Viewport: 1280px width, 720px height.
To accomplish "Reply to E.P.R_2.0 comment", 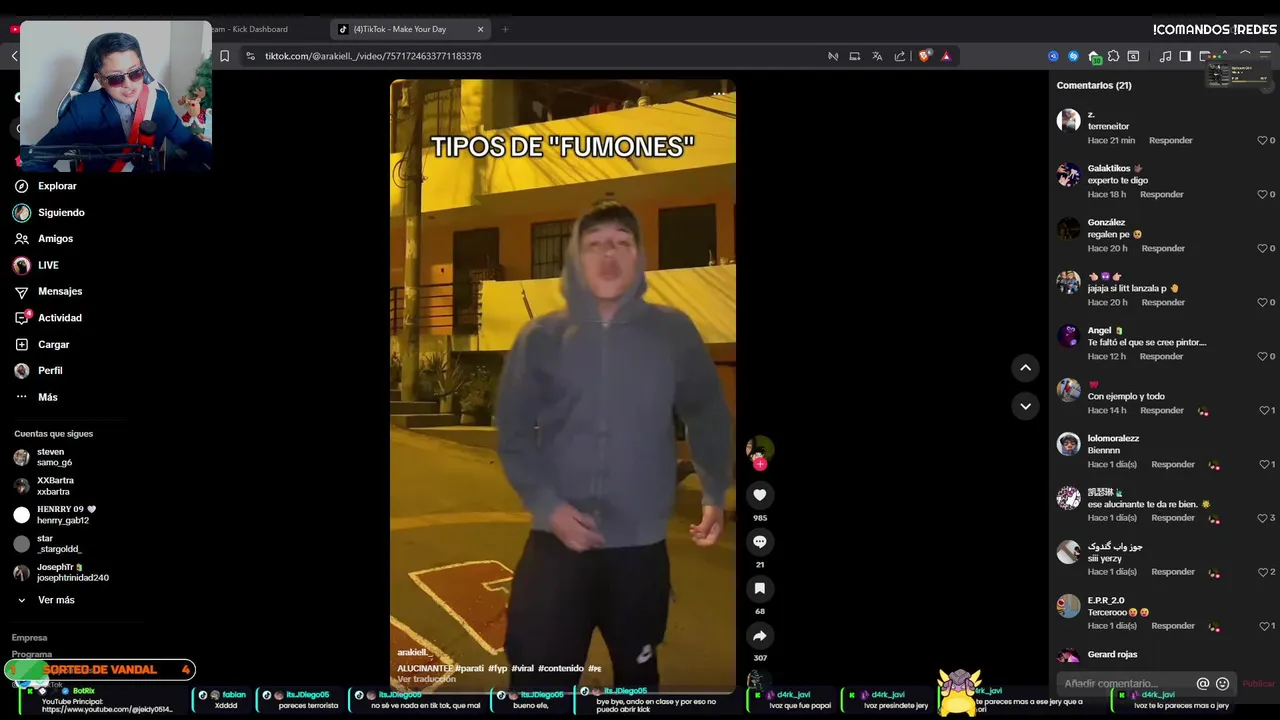I will (1173, 626).
